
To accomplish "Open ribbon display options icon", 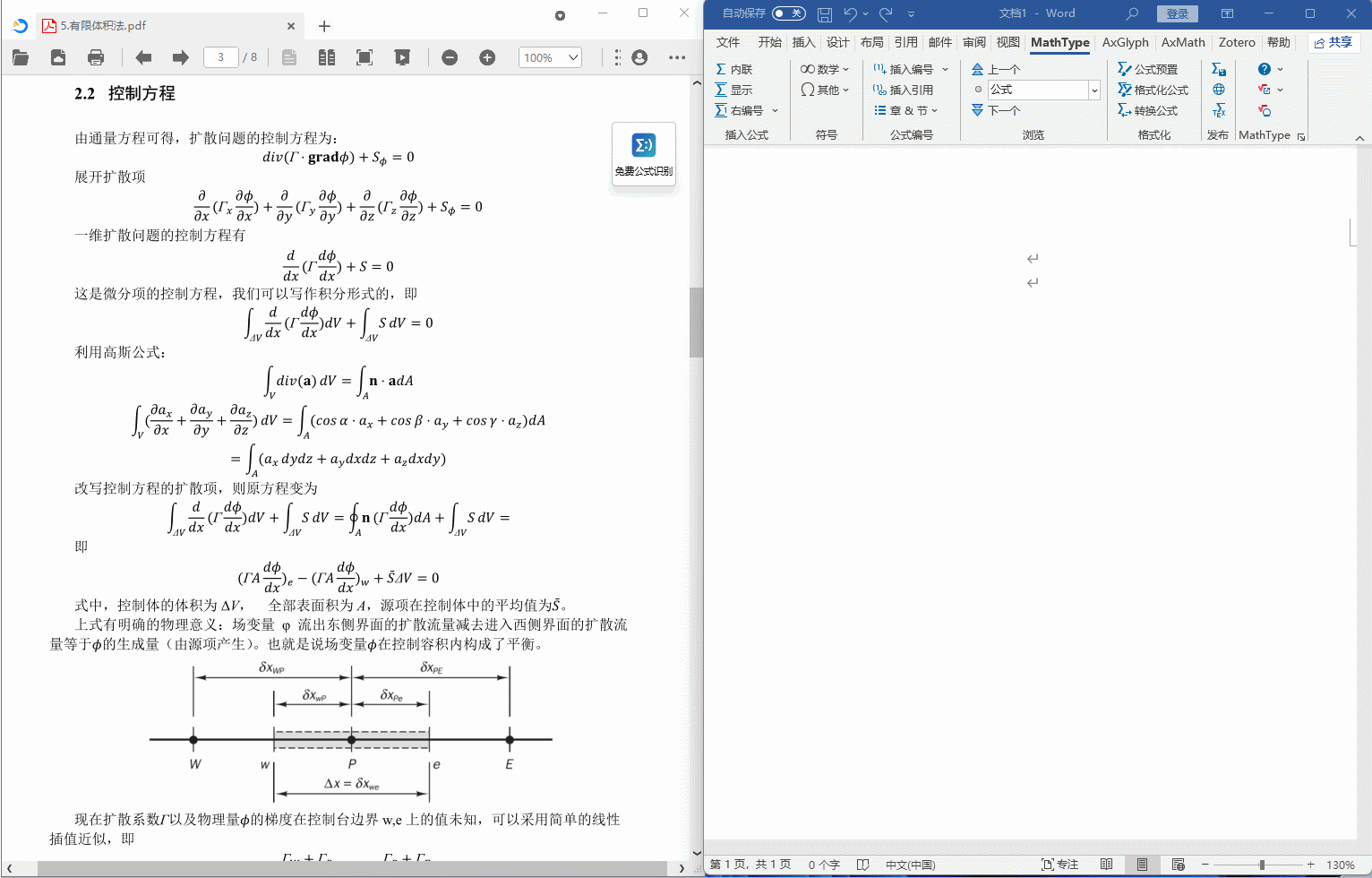I will tap(1227, 13).
